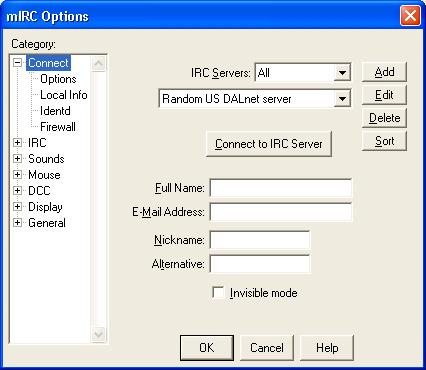The height and width of the screenshot is (370, 426).
Task: Expand the General category node
Action: tap(17, 223)
